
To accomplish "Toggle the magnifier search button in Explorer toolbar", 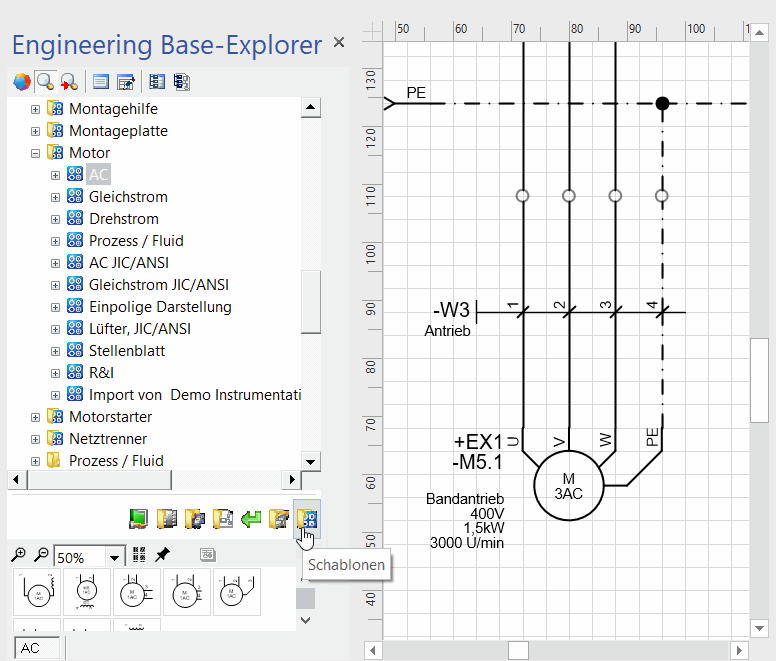I will click(x=45, y=81).
